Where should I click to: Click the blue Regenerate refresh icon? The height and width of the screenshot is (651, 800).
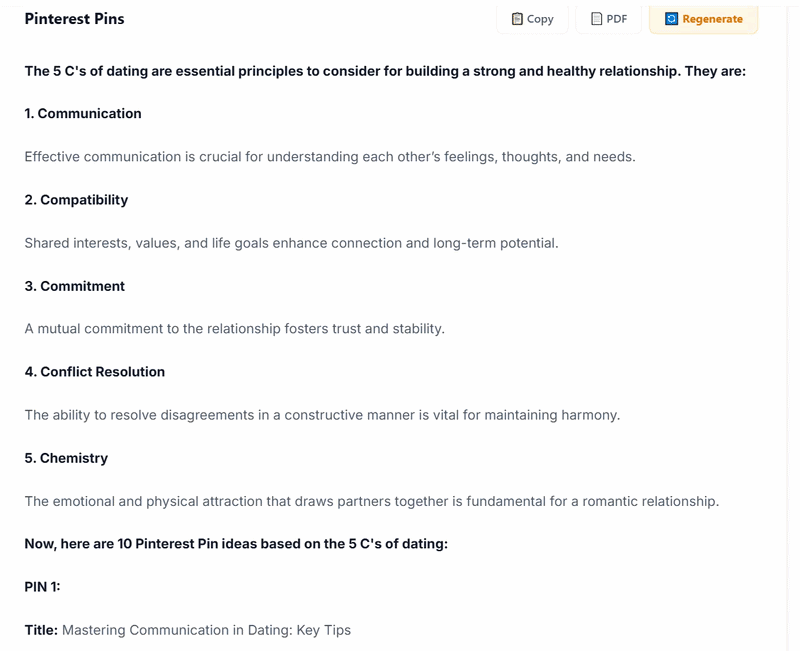pos(671,19)
